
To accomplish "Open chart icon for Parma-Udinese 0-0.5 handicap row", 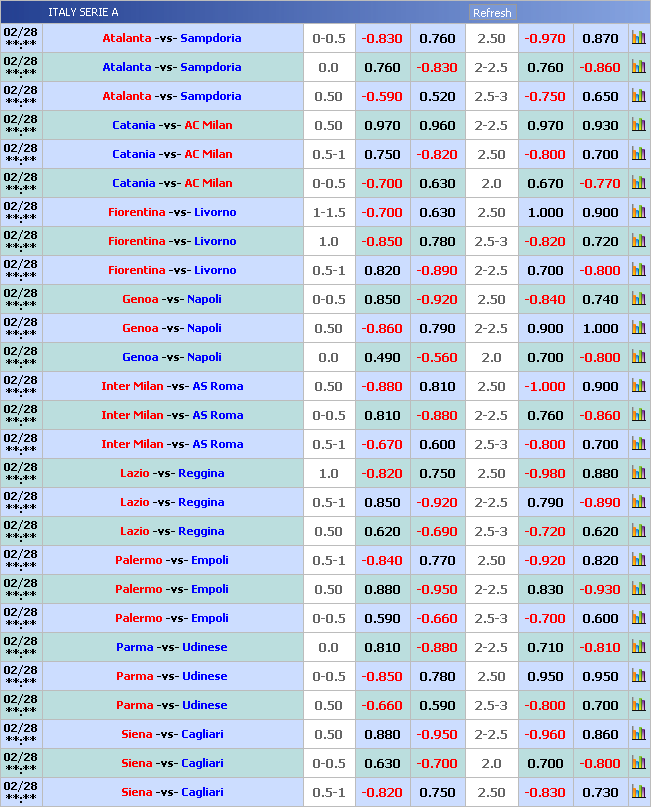I will point(639,676).
